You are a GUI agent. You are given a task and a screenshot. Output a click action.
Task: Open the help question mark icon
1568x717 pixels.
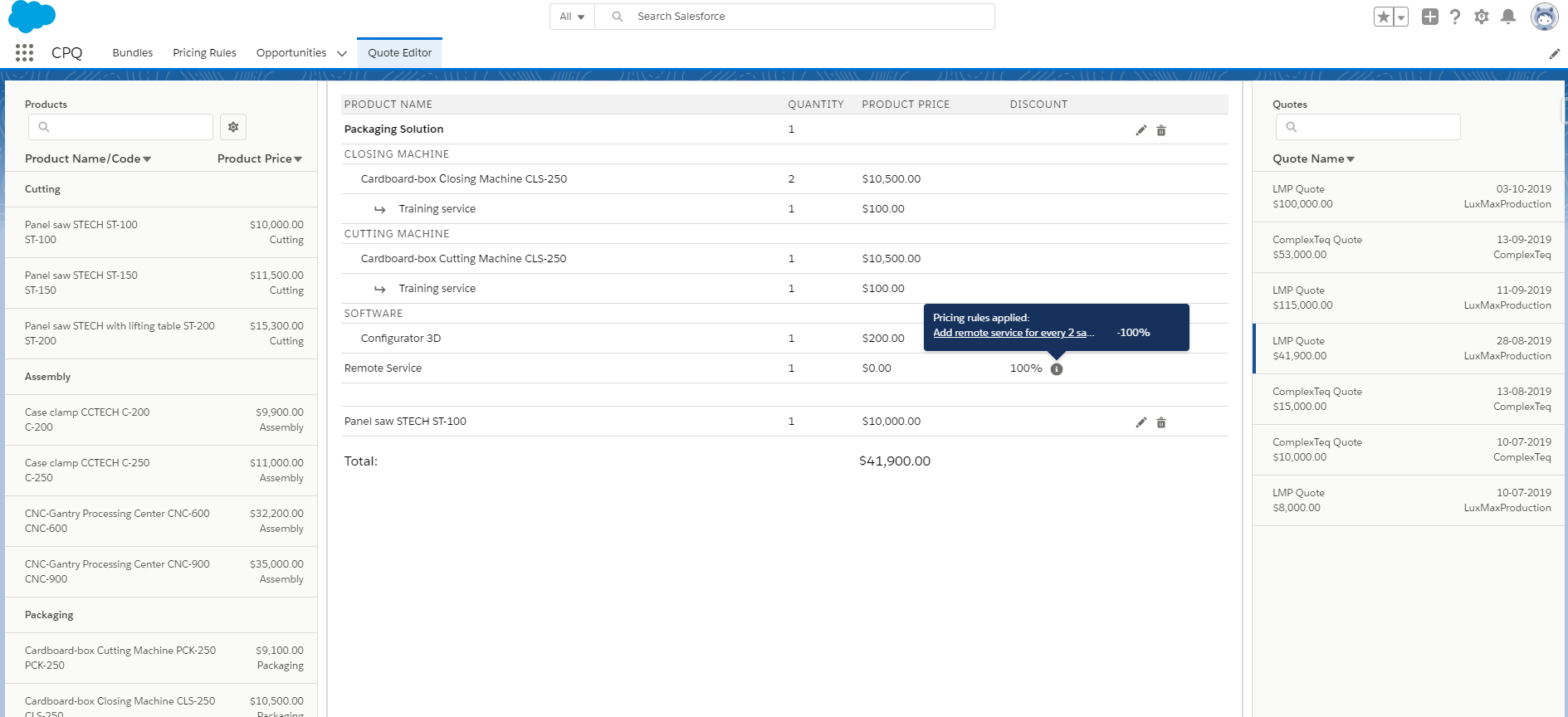coord(1455,17)
